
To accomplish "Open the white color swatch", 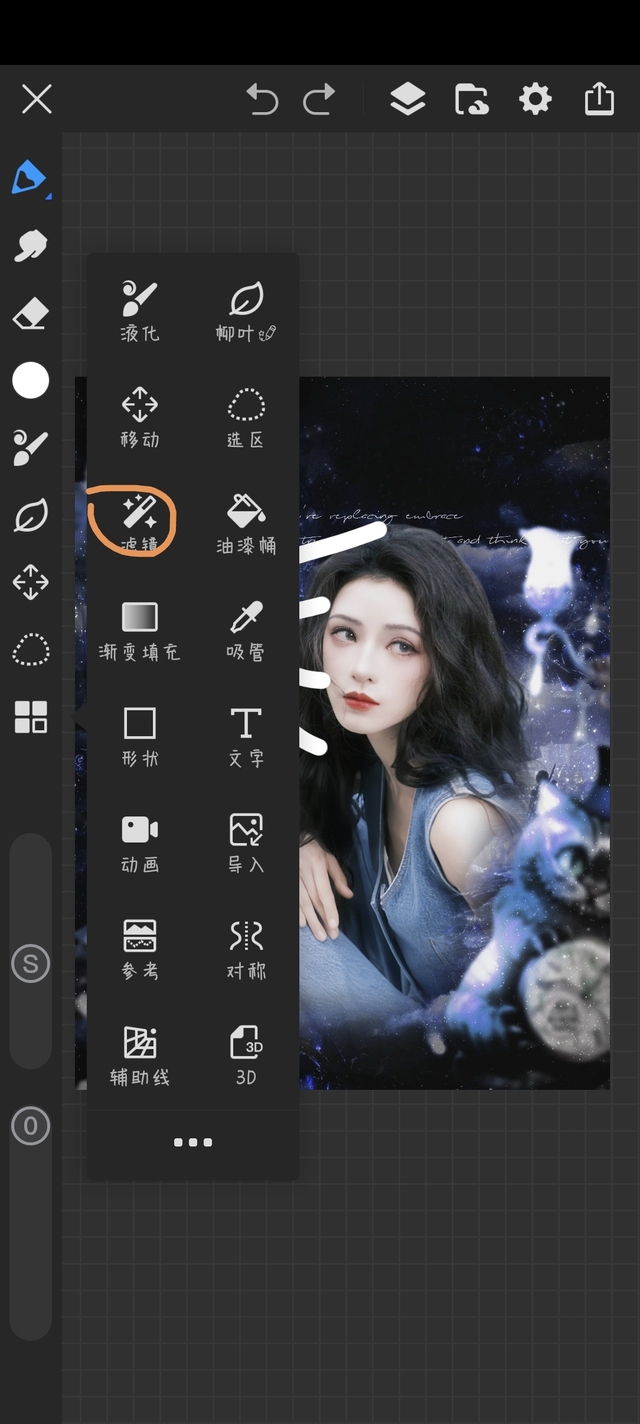I will [x=30, y=380].
